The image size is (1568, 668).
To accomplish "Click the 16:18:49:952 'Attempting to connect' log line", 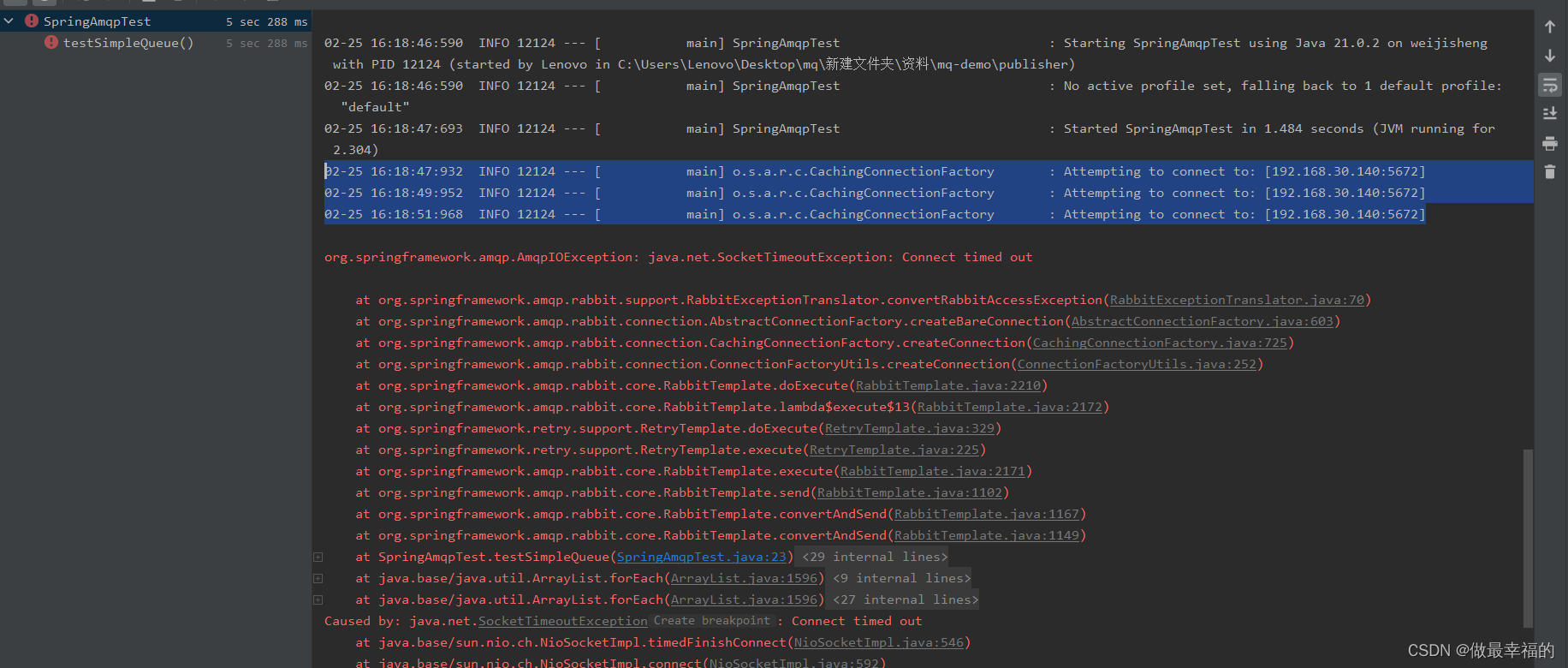I will (x=875, y=193).
